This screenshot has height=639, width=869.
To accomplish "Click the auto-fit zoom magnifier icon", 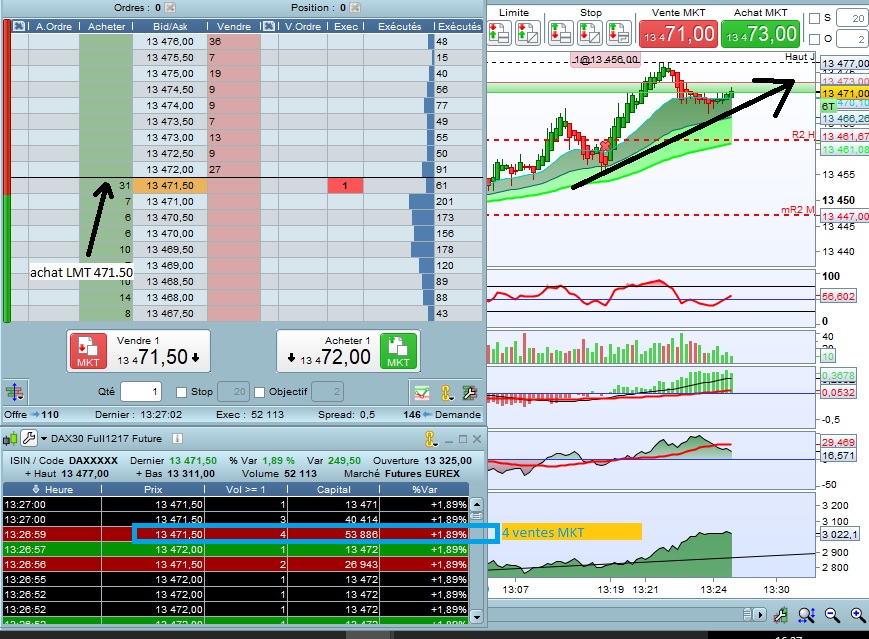I will pos(806,615).
